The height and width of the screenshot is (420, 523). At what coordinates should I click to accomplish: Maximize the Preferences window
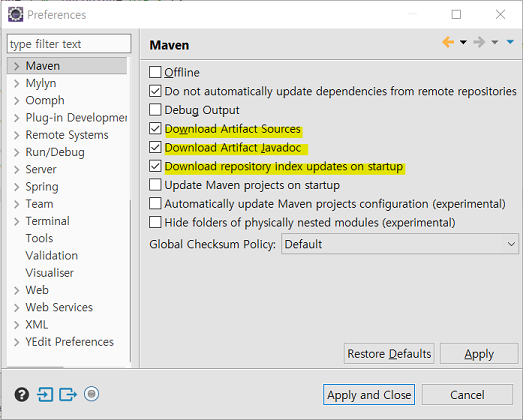(x=456, y=15)
